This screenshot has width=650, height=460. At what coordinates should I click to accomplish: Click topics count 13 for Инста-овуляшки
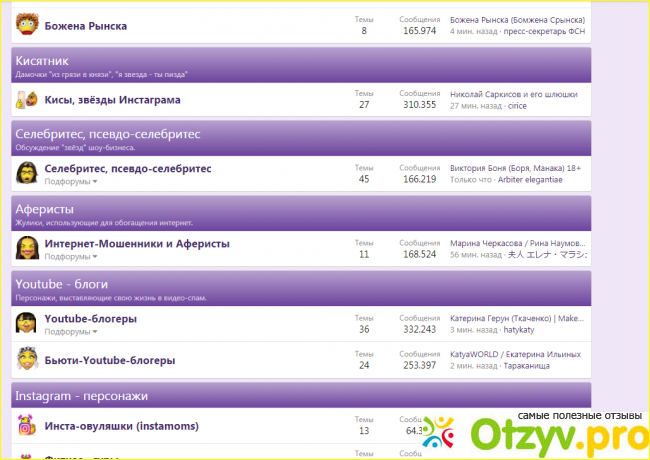[364, 431]
